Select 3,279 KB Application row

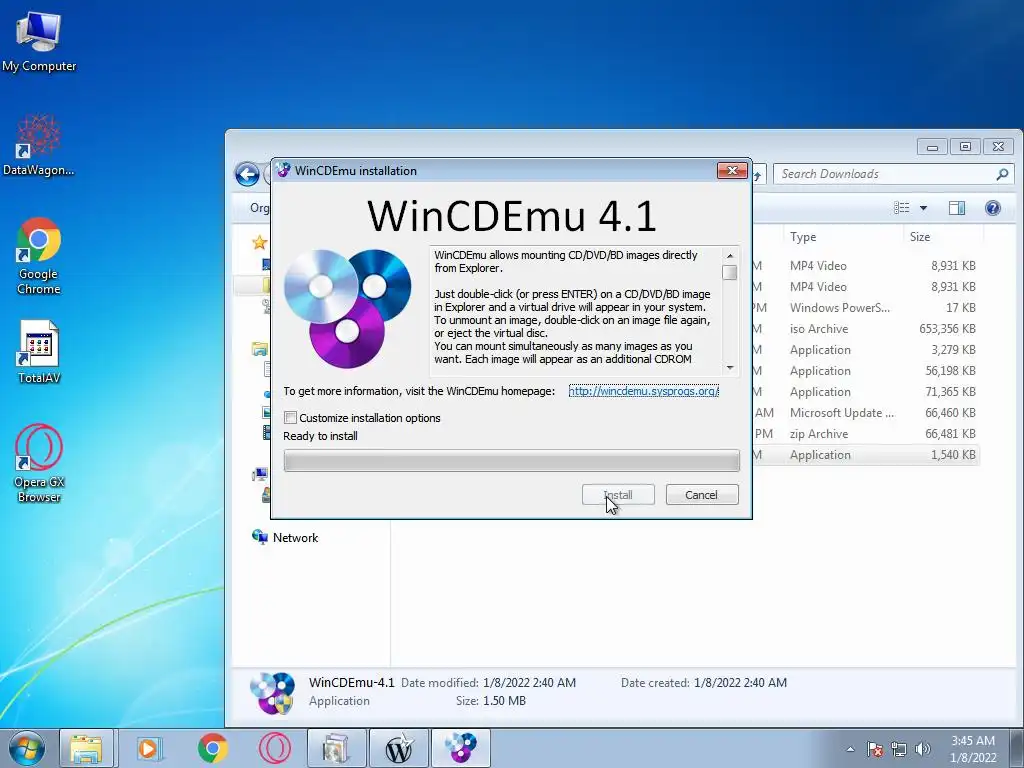click(x=865, y=349)
